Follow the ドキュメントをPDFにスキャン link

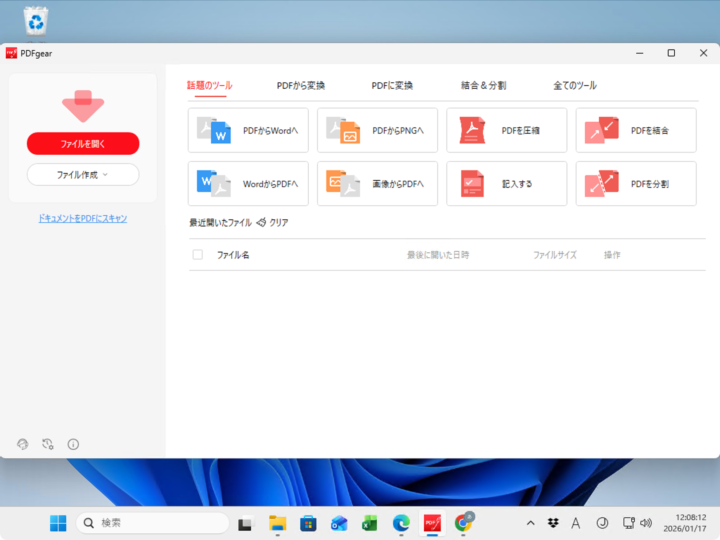[x=83, y=218]
